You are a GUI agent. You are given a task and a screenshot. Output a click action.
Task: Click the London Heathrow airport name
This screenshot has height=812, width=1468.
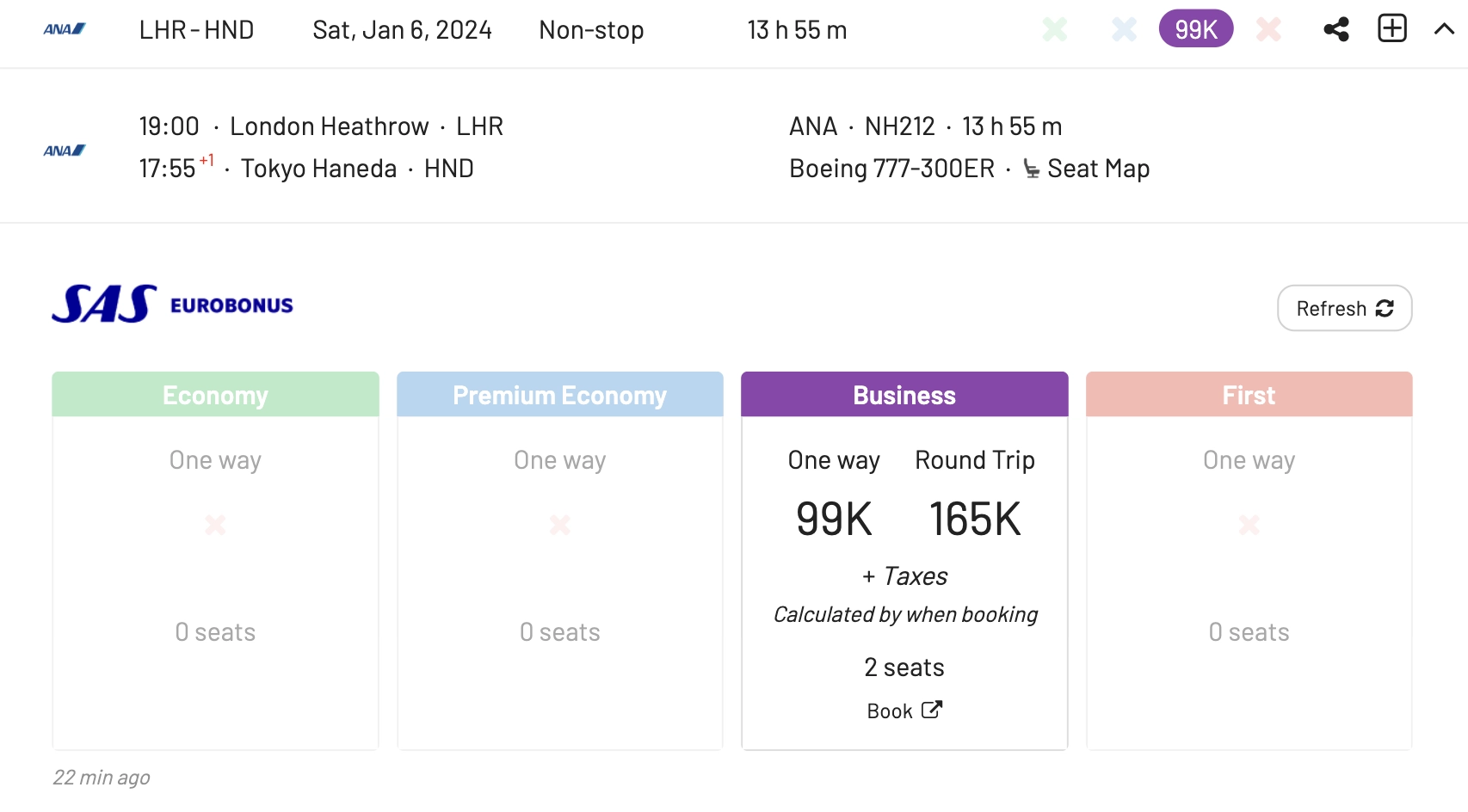(x=329, y=126)
